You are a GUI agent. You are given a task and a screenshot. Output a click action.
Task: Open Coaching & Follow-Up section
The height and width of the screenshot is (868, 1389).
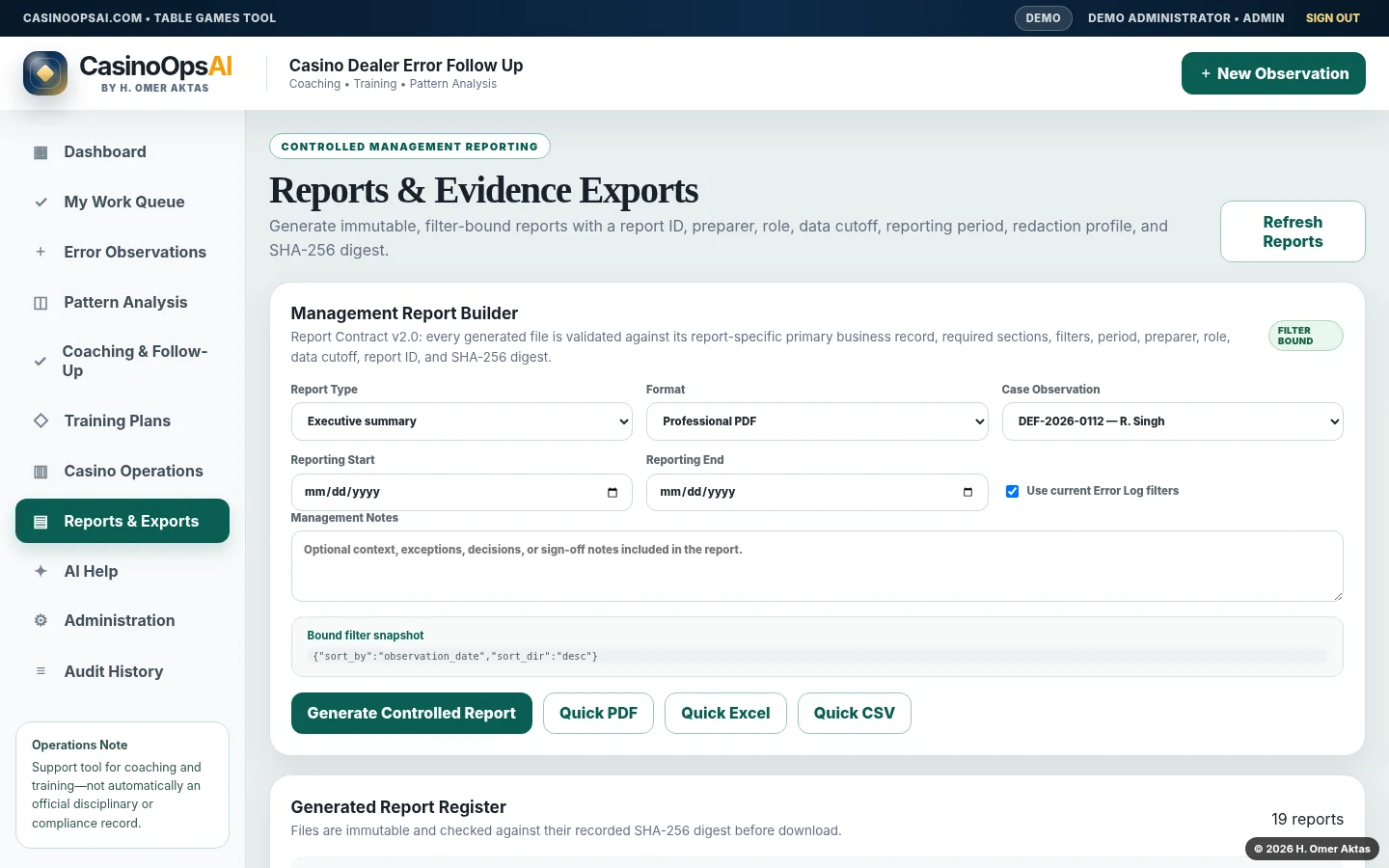123,362
